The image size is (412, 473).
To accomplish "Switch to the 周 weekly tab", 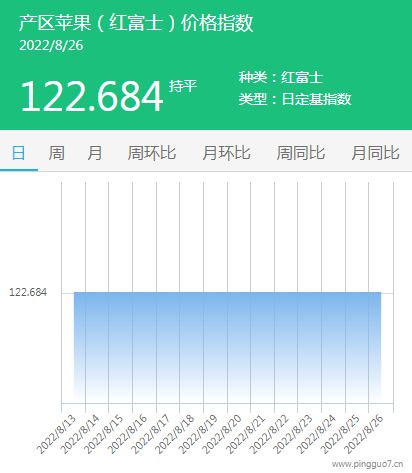I will (57, 153).
